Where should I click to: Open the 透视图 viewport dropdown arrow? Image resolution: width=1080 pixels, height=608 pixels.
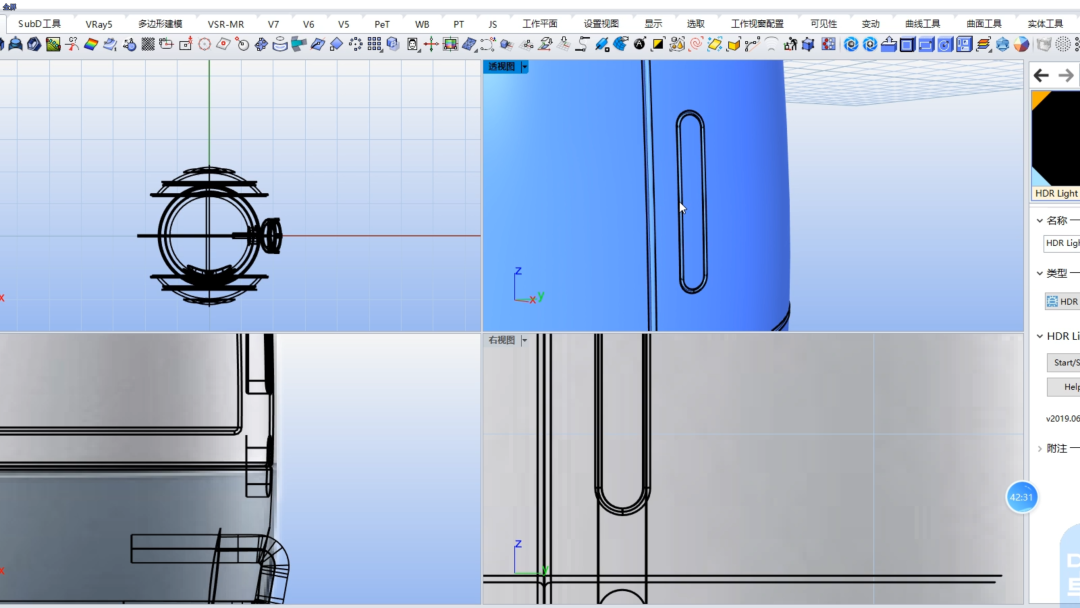(524, 67)
